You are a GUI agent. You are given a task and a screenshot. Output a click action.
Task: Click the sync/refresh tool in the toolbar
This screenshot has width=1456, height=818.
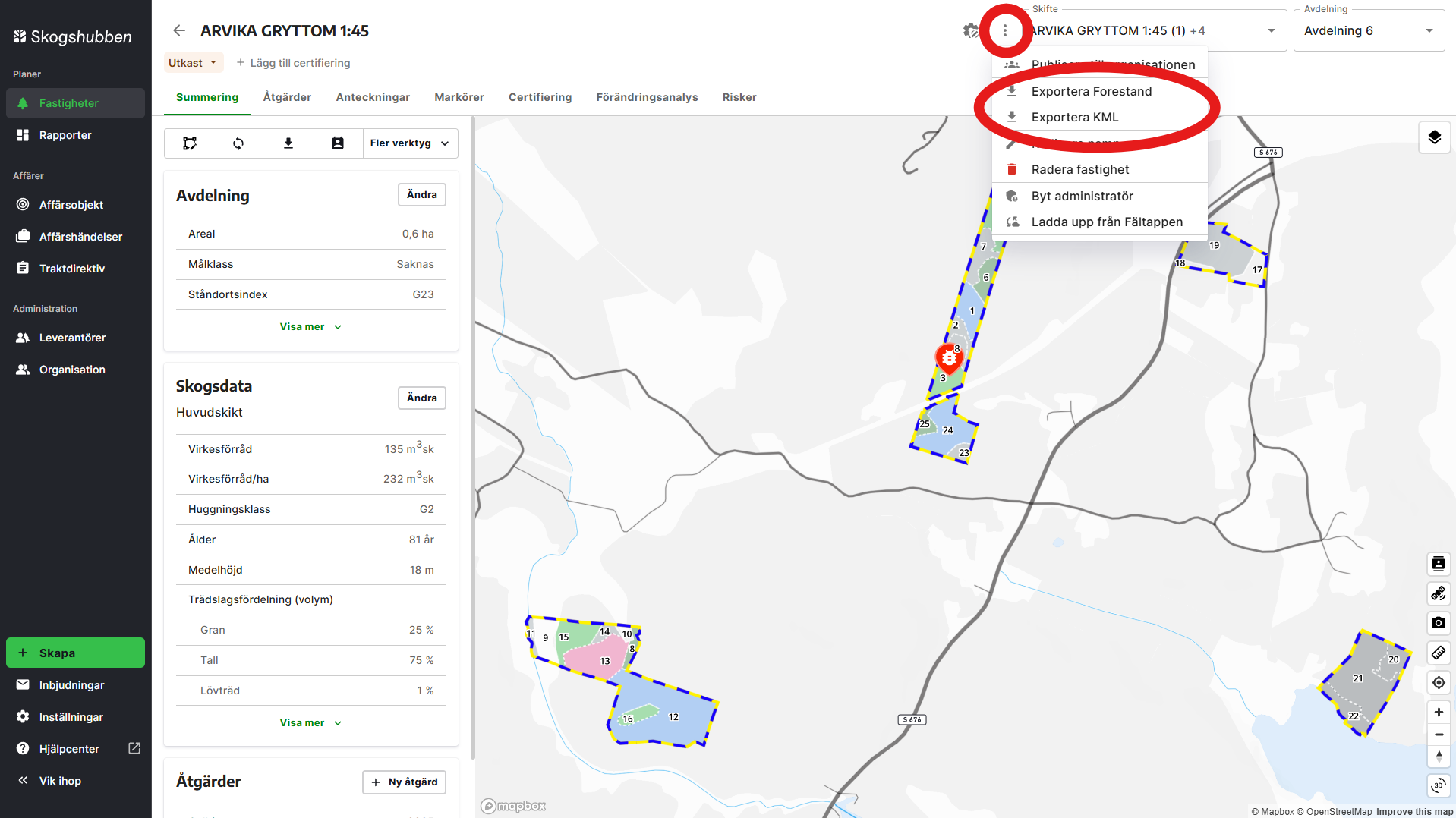coord(238,143)
